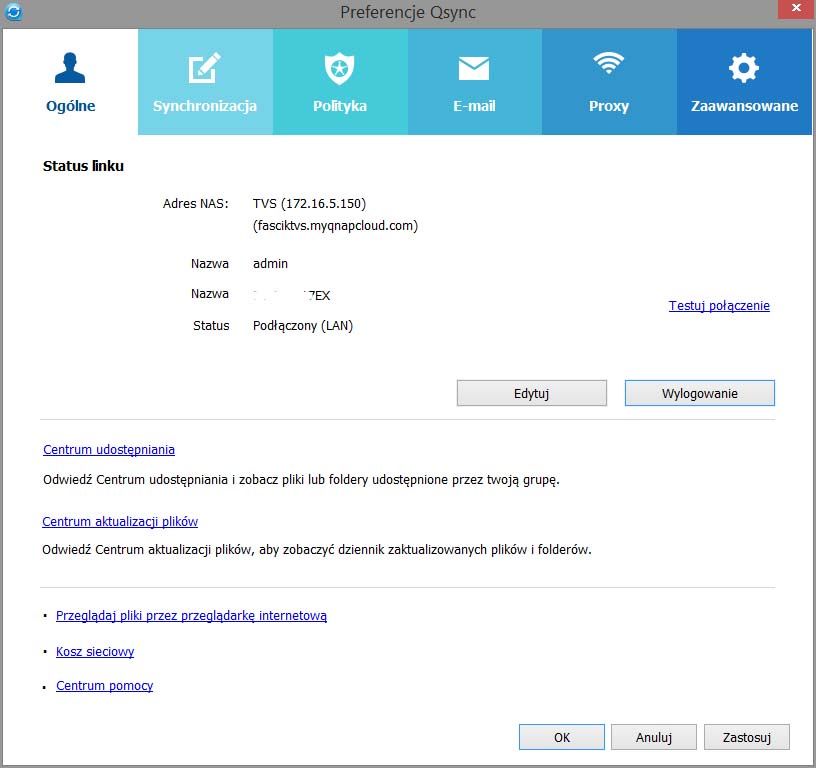The width and height of the screenshot is (816, 768).
Task: Open the Synchronizacja tab label
Action: pos(205,106)
